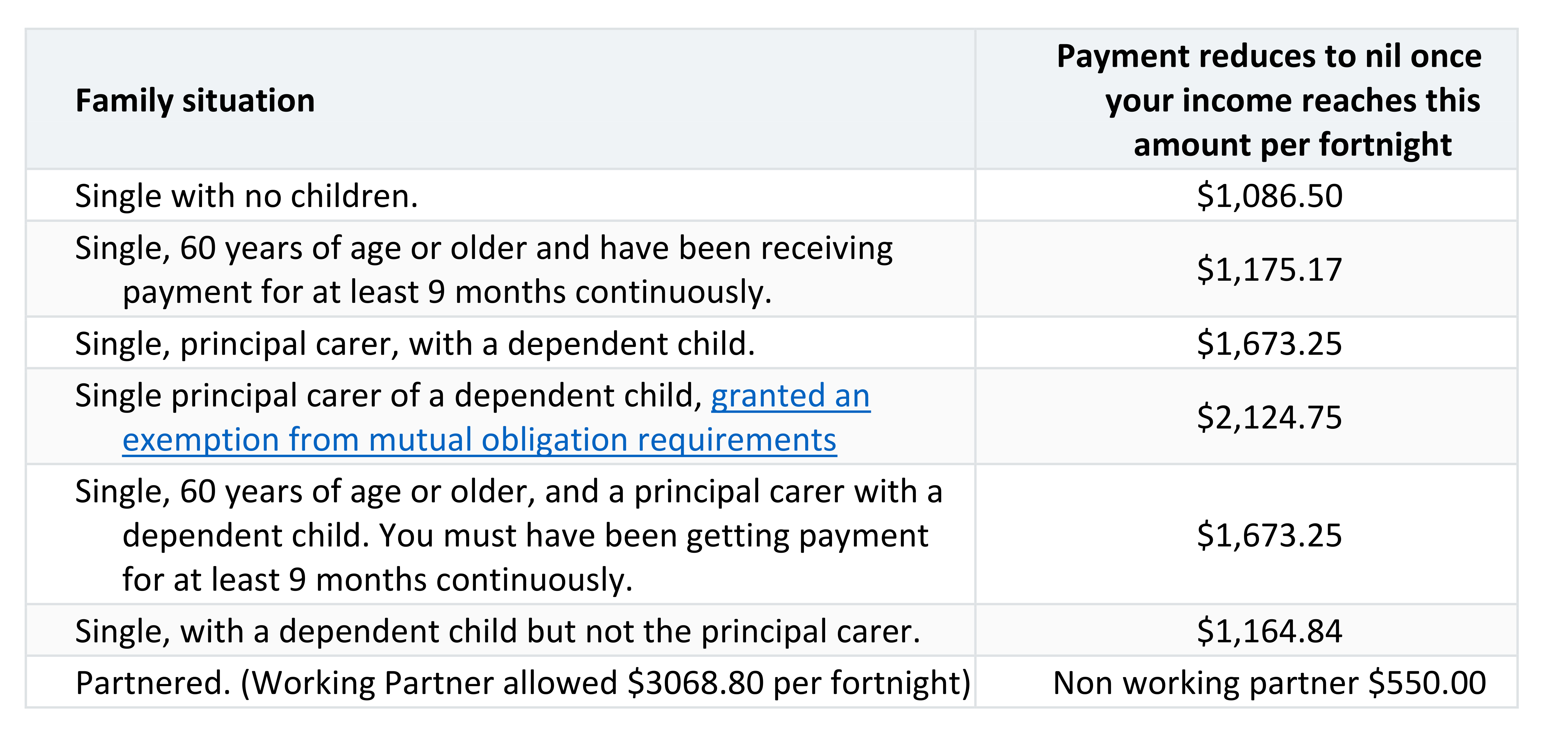Click 'dependent child. You must have been getting' text

[x=525, y=536]
